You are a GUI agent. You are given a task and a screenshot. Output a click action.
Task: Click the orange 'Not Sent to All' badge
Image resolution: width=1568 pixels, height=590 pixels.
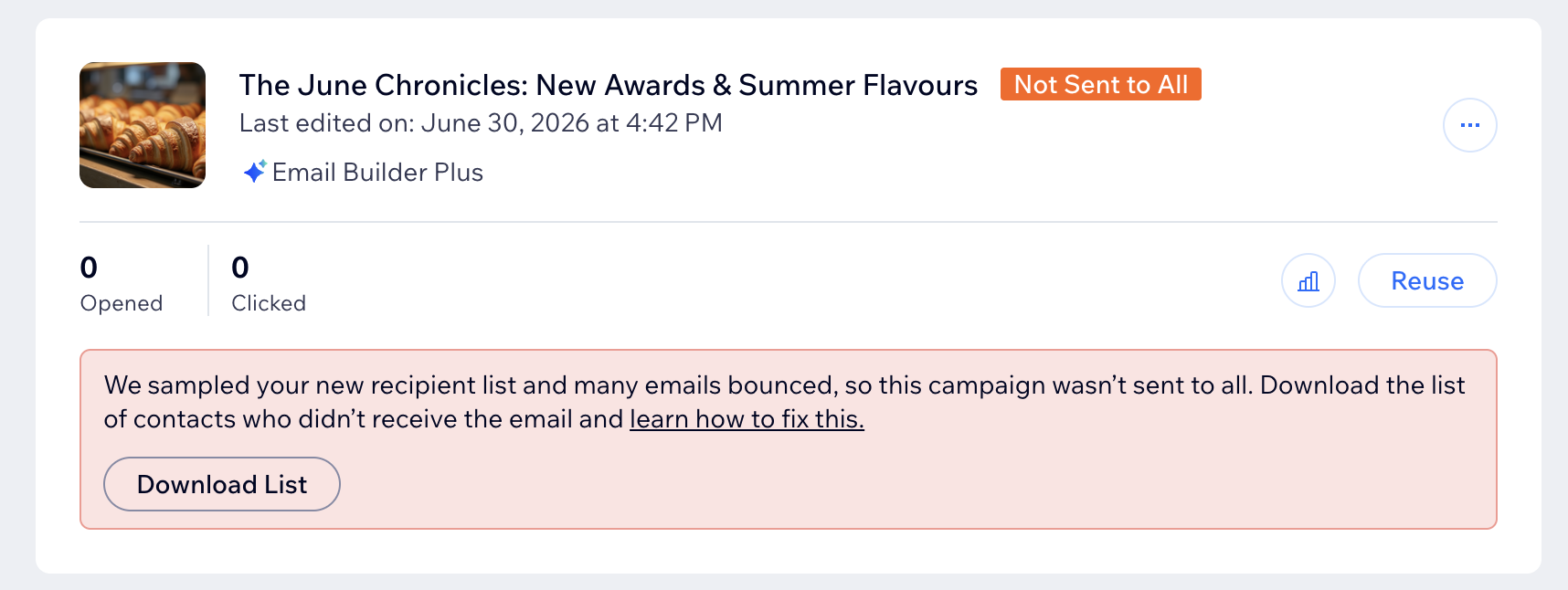point(1100,84)
